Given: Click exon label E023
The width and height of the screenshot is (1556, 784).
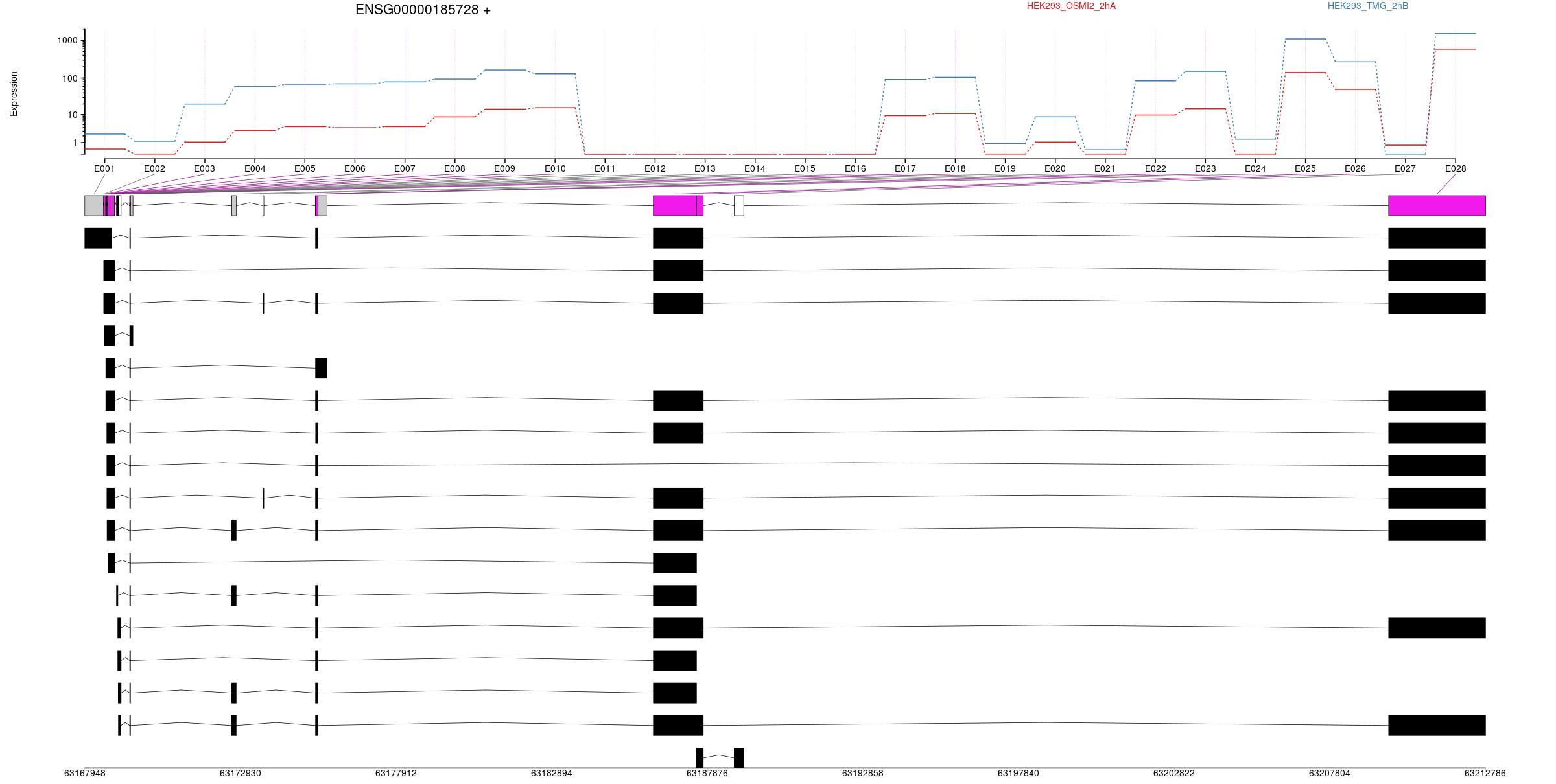Looking at the screenshot, I should tap(1205, 168).
